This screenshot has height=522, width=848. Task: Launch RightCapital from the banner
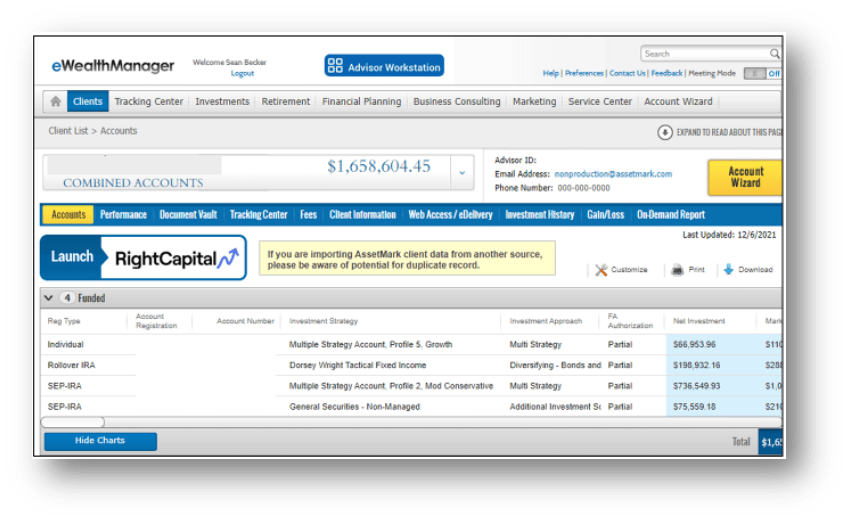pyautogui.click(x=143, y=257)
